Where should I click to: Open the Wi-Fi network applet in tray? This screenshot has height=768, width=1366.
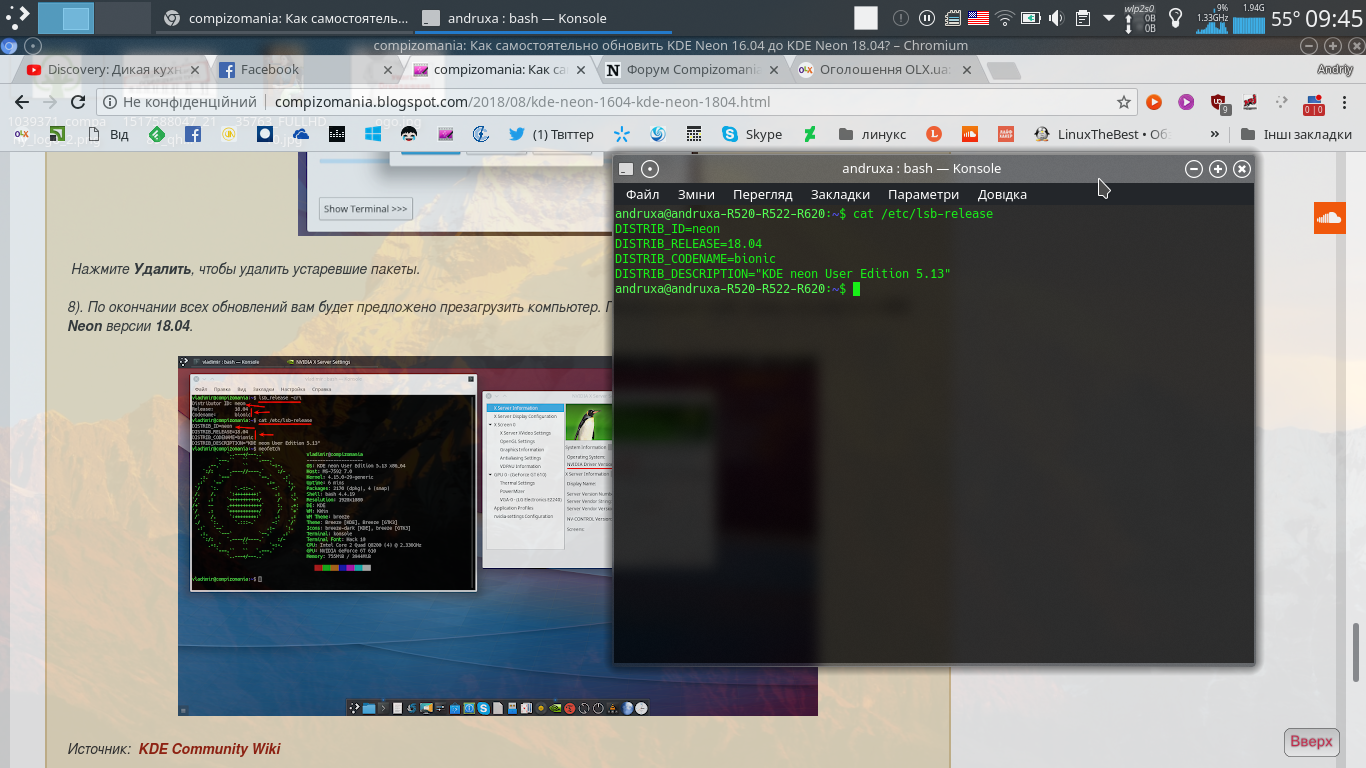click(1004, 18)
